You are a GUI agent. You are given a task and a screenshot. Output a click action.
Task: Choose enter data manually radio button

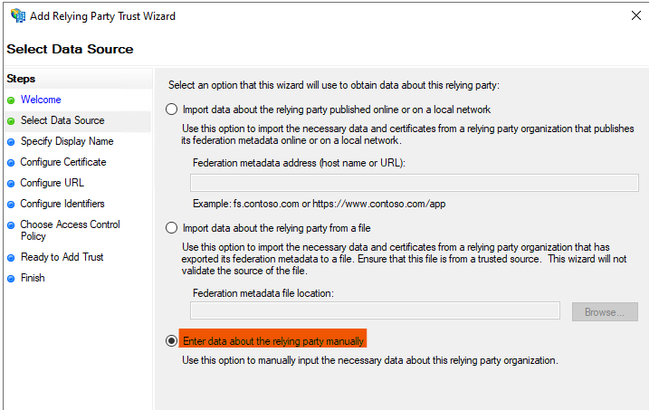click(173, 341)
